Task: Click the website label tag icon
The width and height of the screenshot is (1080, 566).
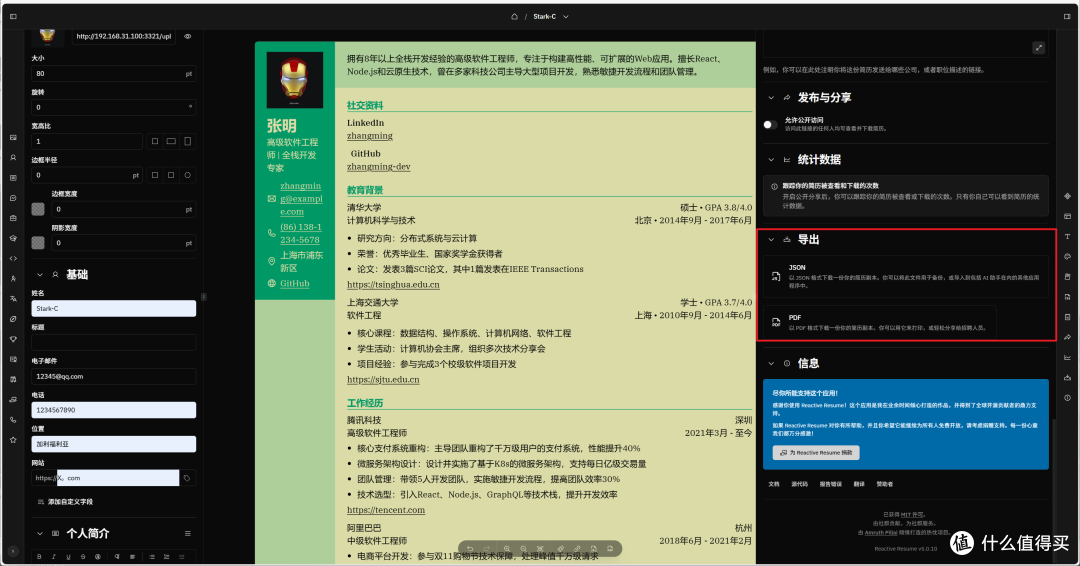Action: click(187, 478)
